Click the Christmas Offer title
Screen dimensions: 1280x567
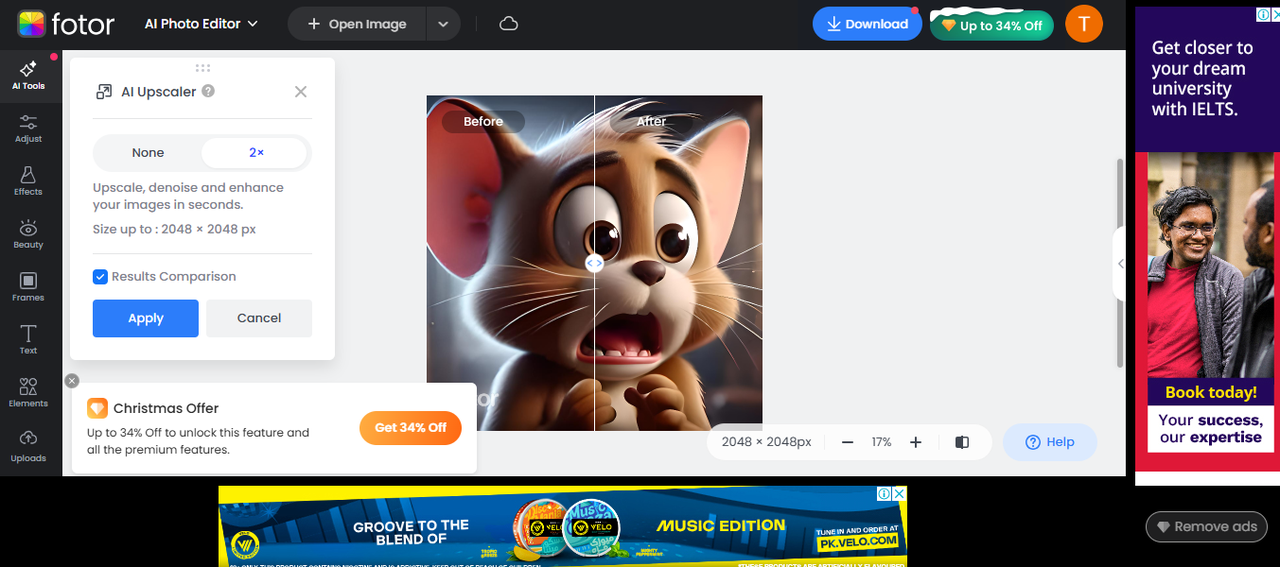(x=166, y=408)
